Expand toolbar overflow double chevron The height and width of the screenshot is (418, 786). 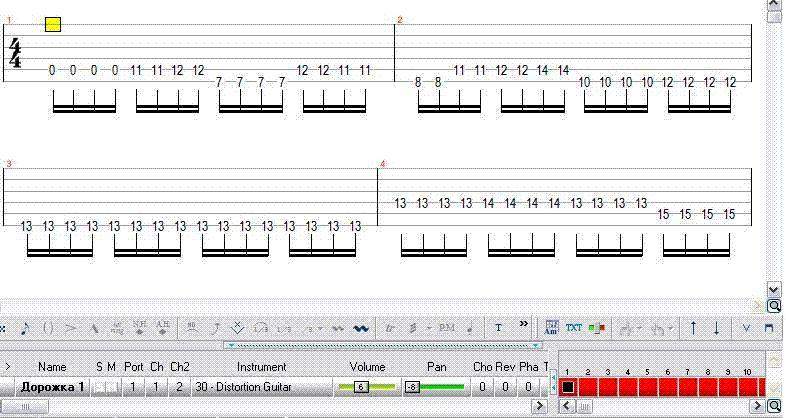tap(524, 325)
